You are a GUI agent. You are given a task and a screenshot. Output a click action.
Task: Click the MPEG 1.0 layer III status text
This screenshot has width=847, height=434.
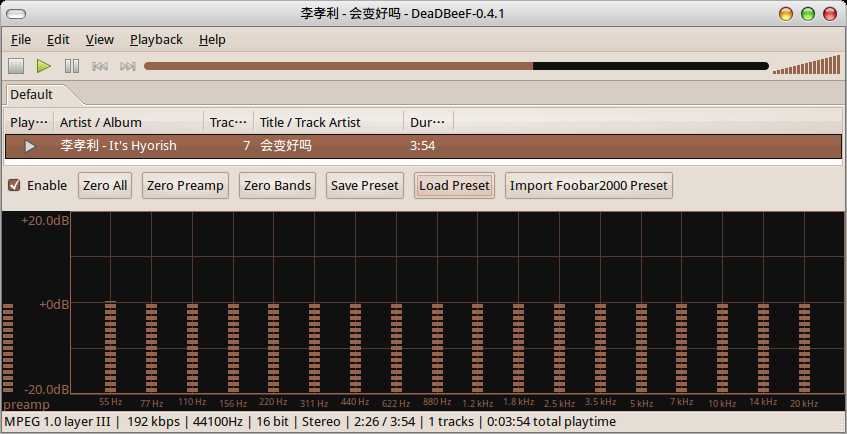(x=57, y=422)
